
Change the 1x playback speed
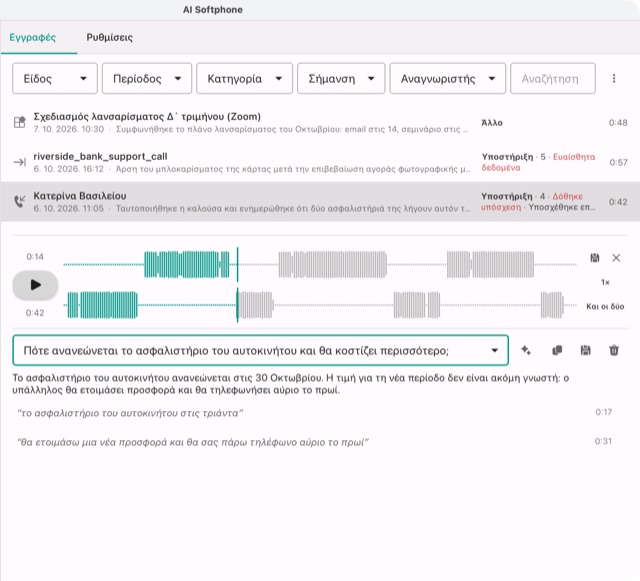tap(605, 282)
